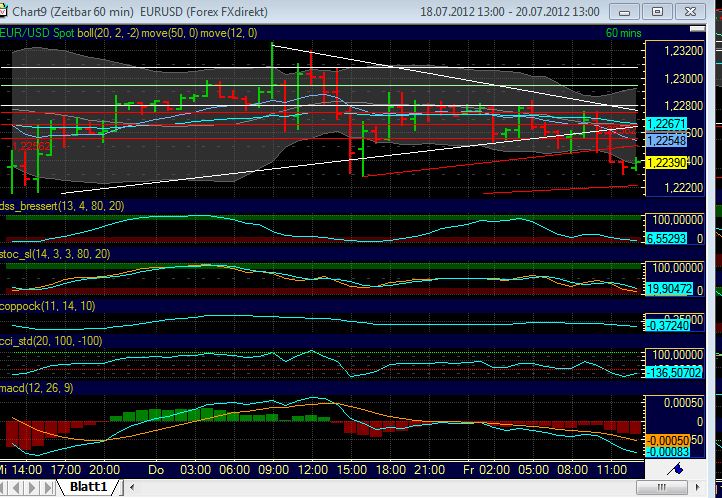
Task: Click the 1,22800 price axis label
Action: (x=684, y=106)
